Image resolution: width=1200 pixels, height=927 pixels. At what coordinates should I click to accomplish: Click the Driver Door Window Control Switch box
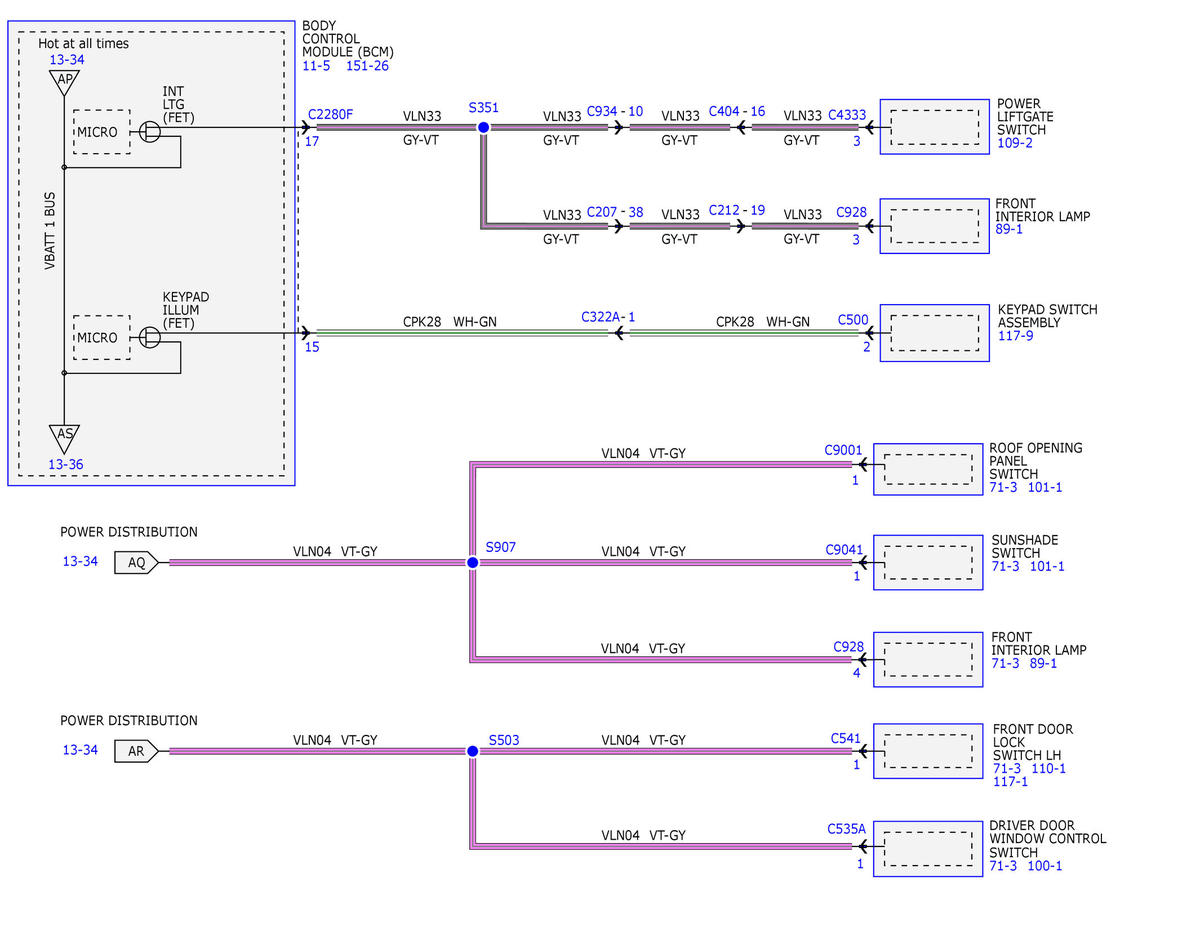[x=928, y=849]
